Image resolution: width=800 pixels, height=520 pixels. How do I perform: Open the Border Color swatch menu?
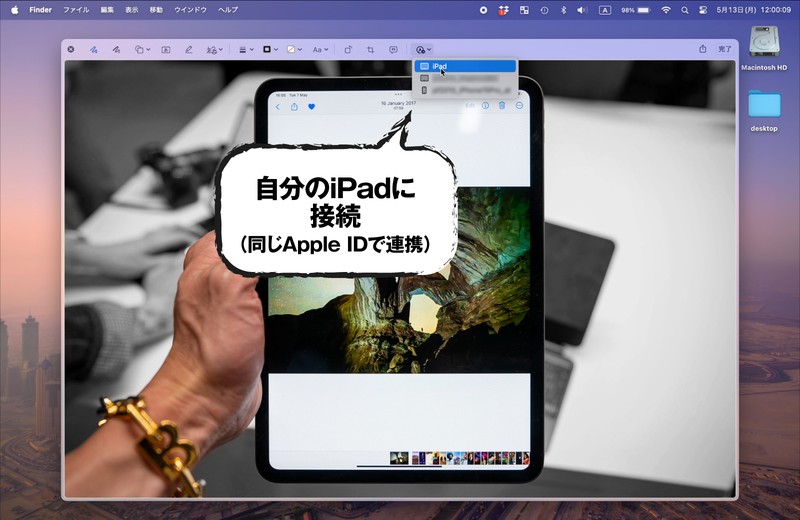click(270, 49)
